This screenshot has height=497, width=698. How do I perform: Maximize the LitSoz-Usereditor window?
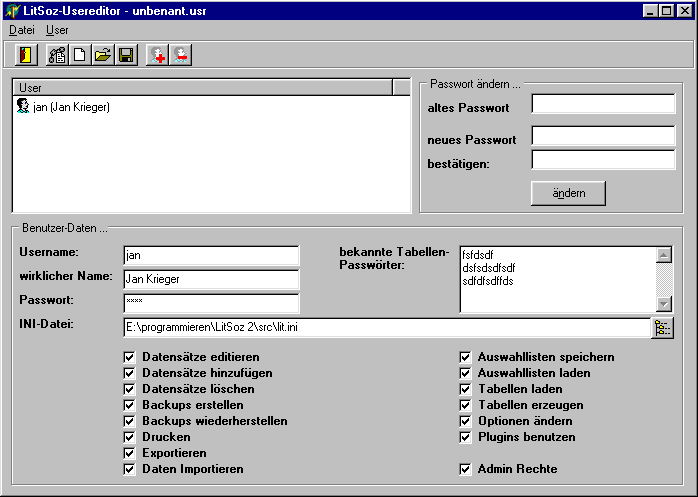666,11
